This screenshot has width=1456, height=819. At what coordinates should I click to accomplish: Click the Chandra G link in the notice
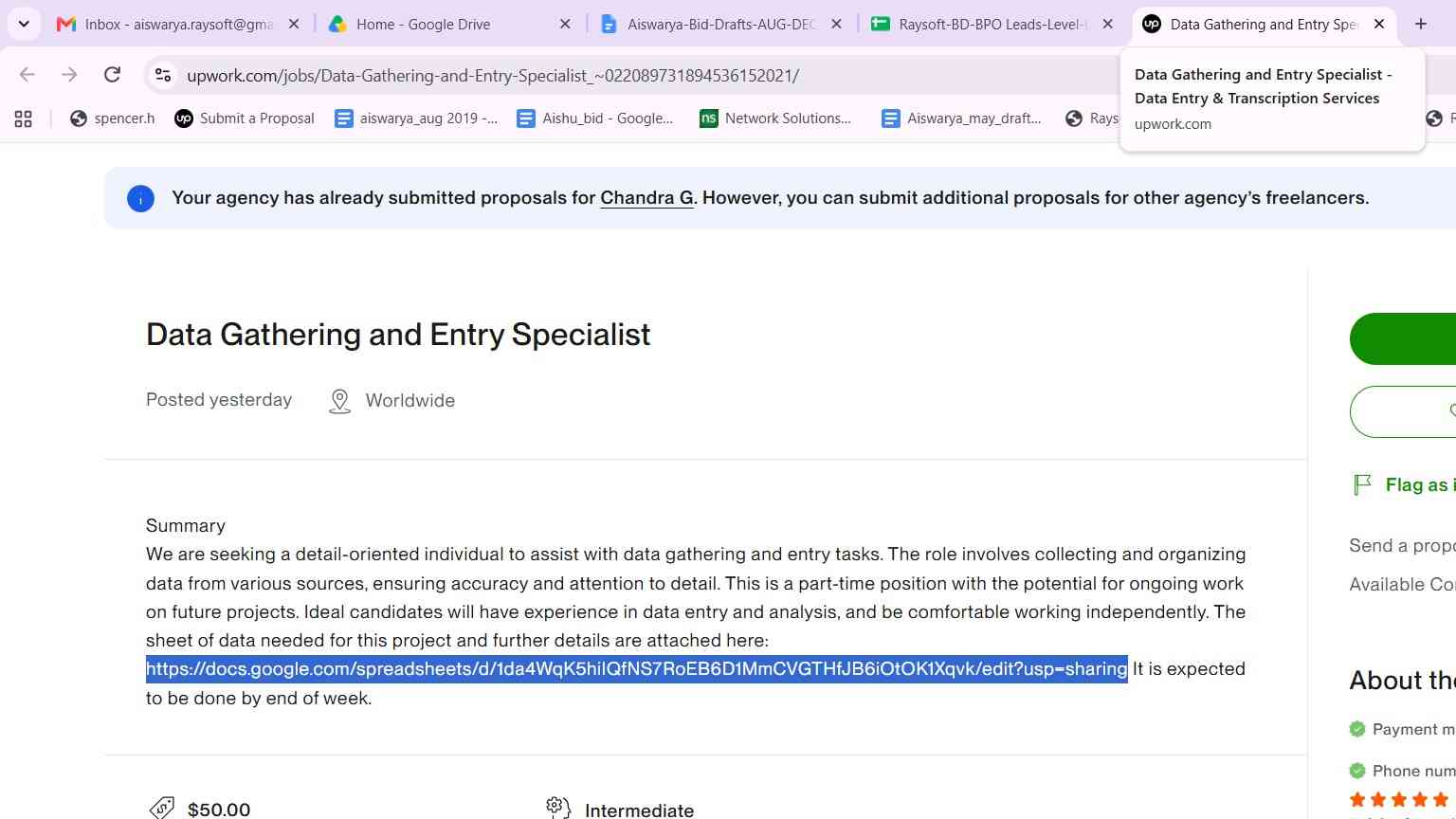tap(646, 198)
